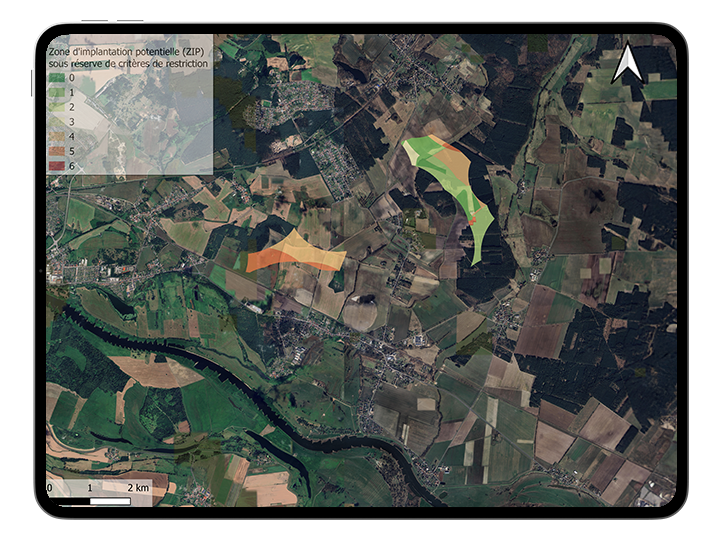
Task: Click the '2 km' scale label
Action: click(x=137, y=487)
